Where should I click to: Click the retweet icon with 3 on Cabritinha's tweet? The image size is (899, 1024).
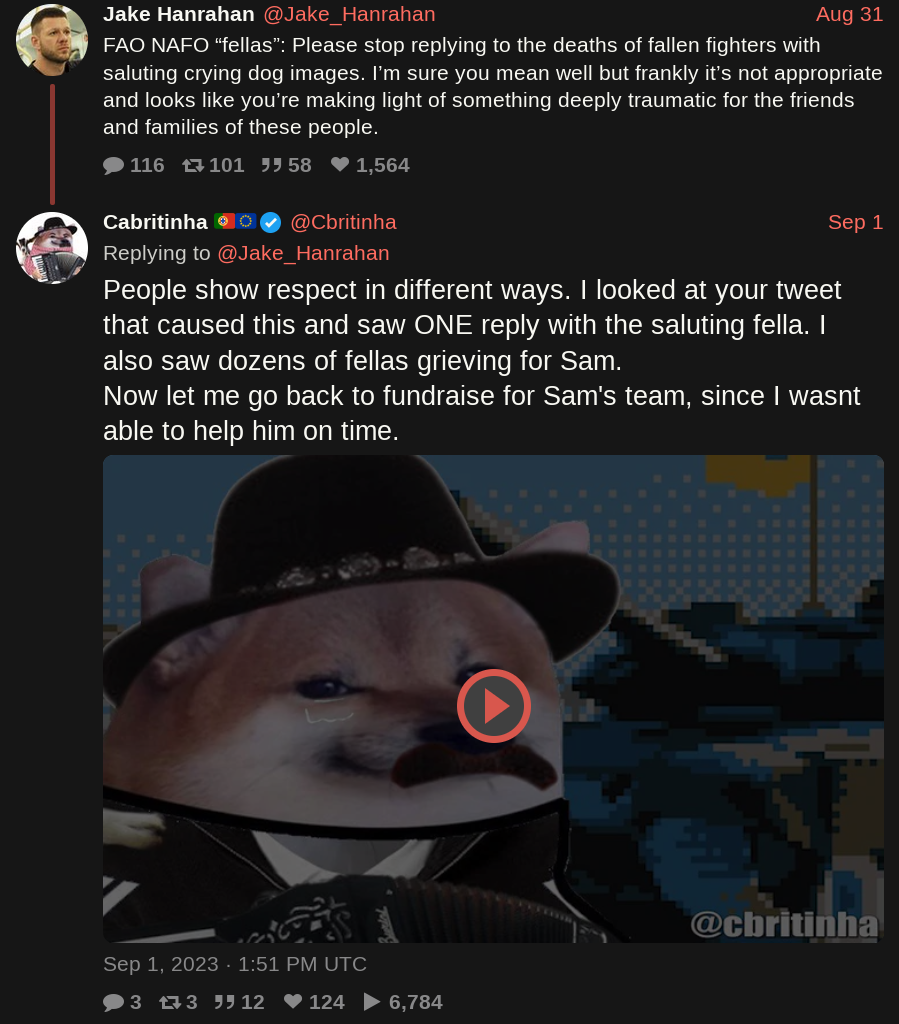click(x=170, y=1002)
